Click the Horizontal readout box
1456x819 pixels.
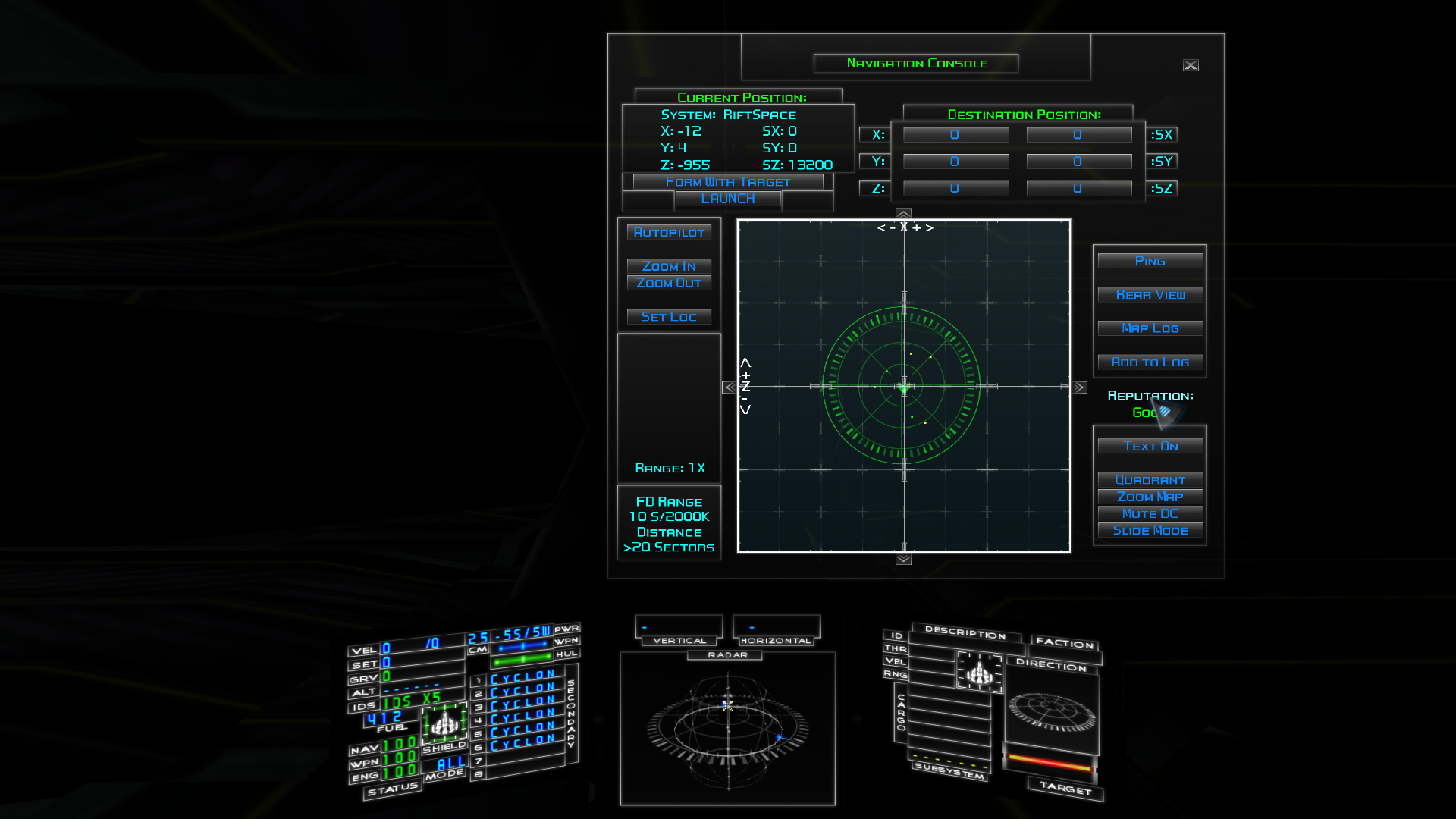(x=777, y=626)
